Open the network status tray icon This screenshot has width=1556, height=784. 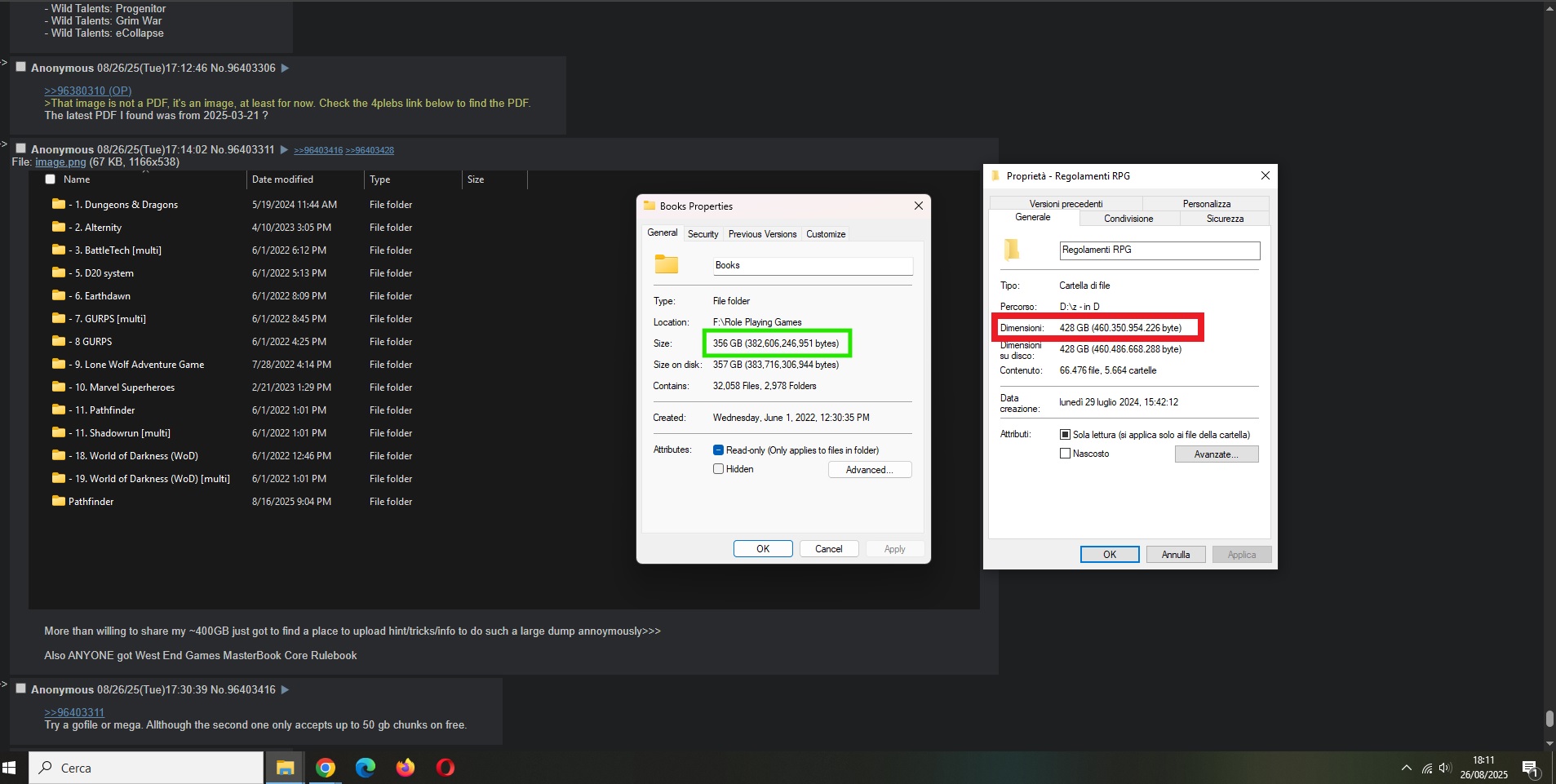[x=1427, y=768]
